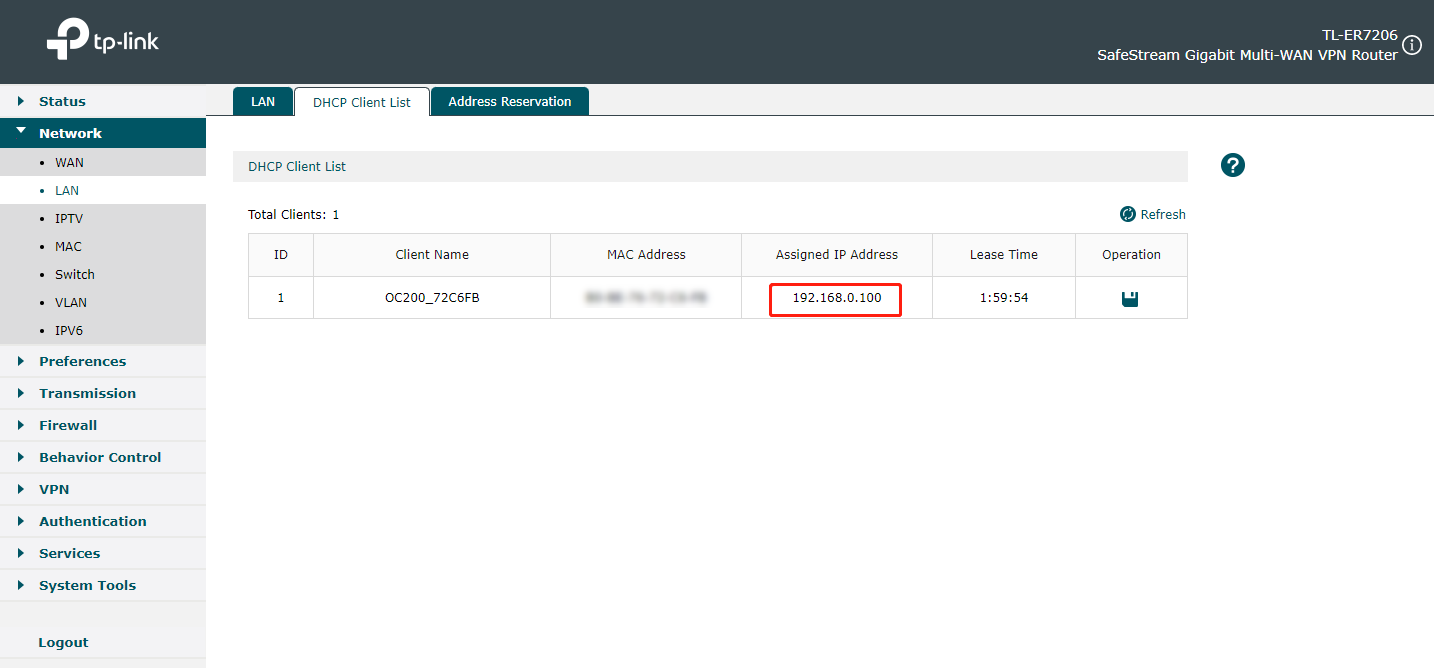Open WAN settings in the sidebar

pos(69,162)
